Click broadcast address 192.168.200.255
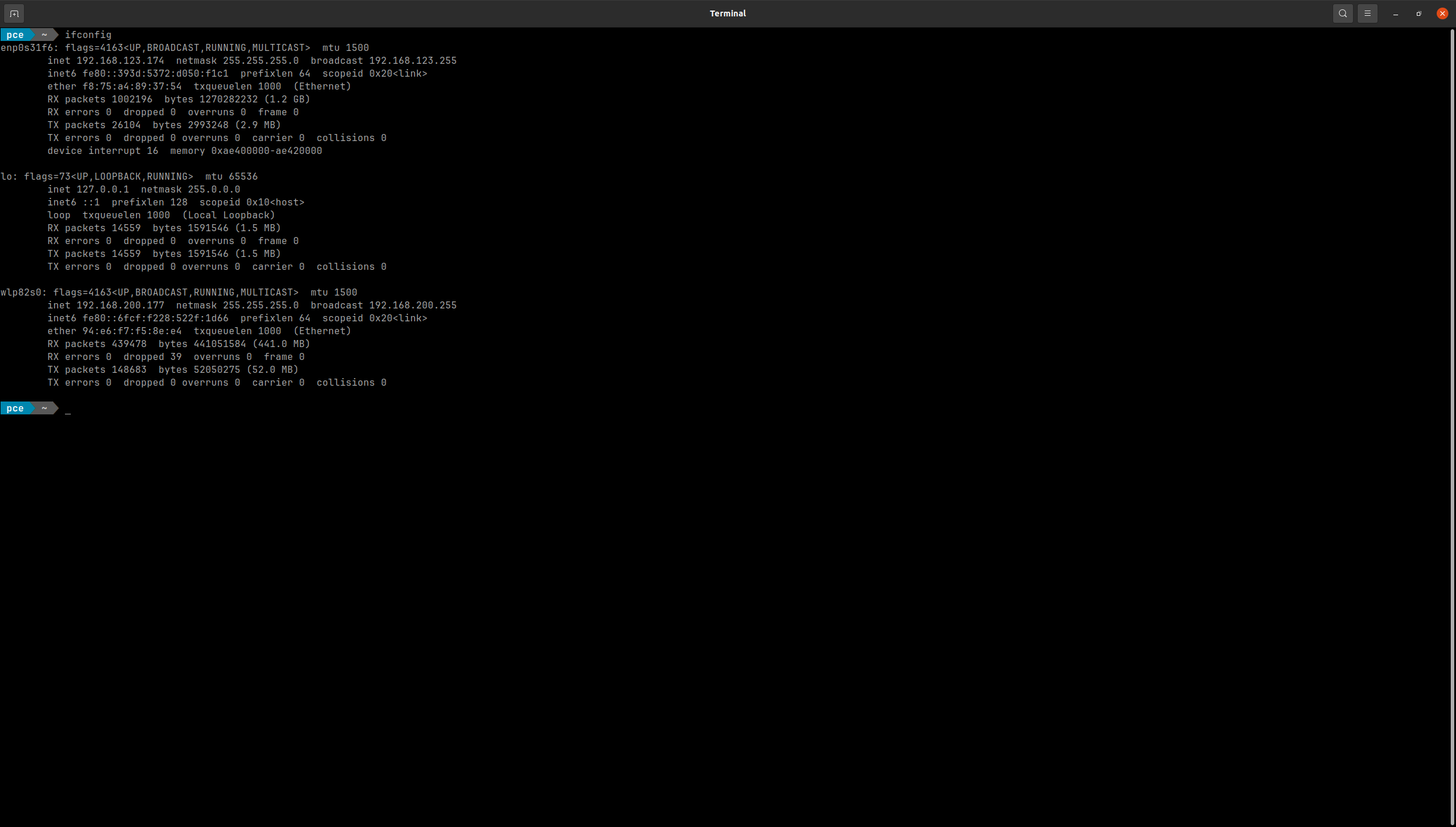 click(413, 306)
